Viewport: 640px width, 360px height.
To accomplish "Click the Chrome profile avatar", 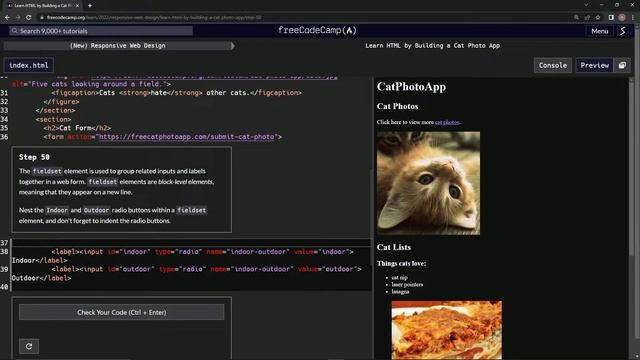I will click(622, 18).
